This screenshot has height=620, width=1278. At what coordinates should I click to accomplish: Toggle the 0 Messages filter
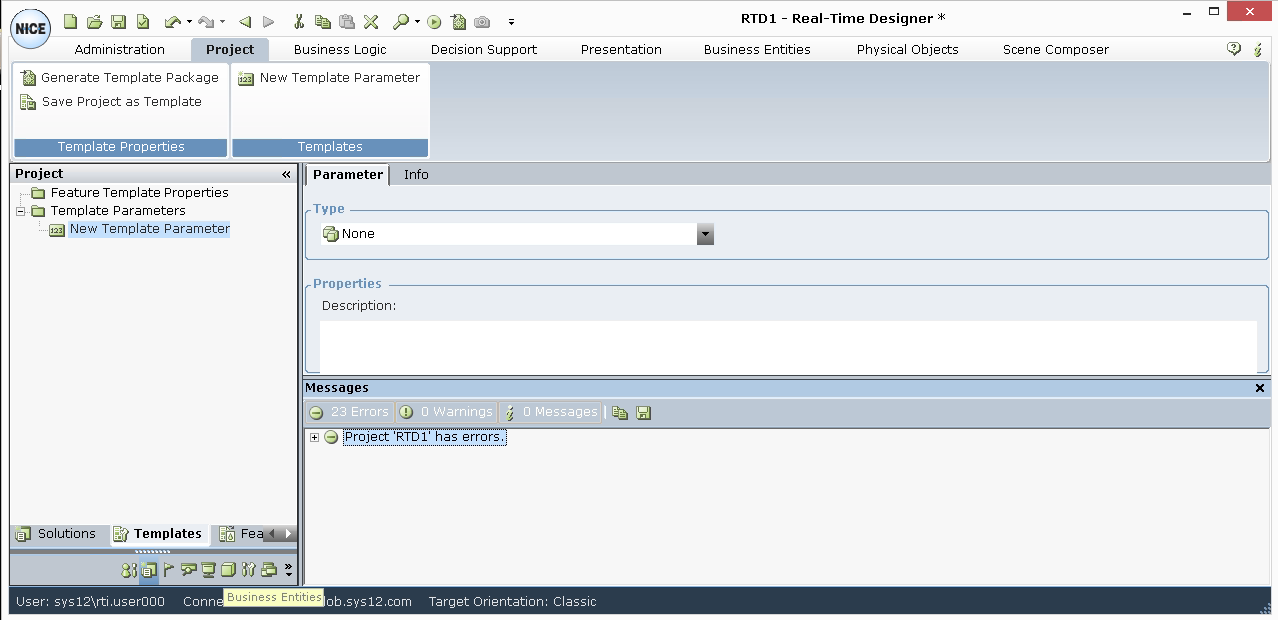click(x=551, y=412)
